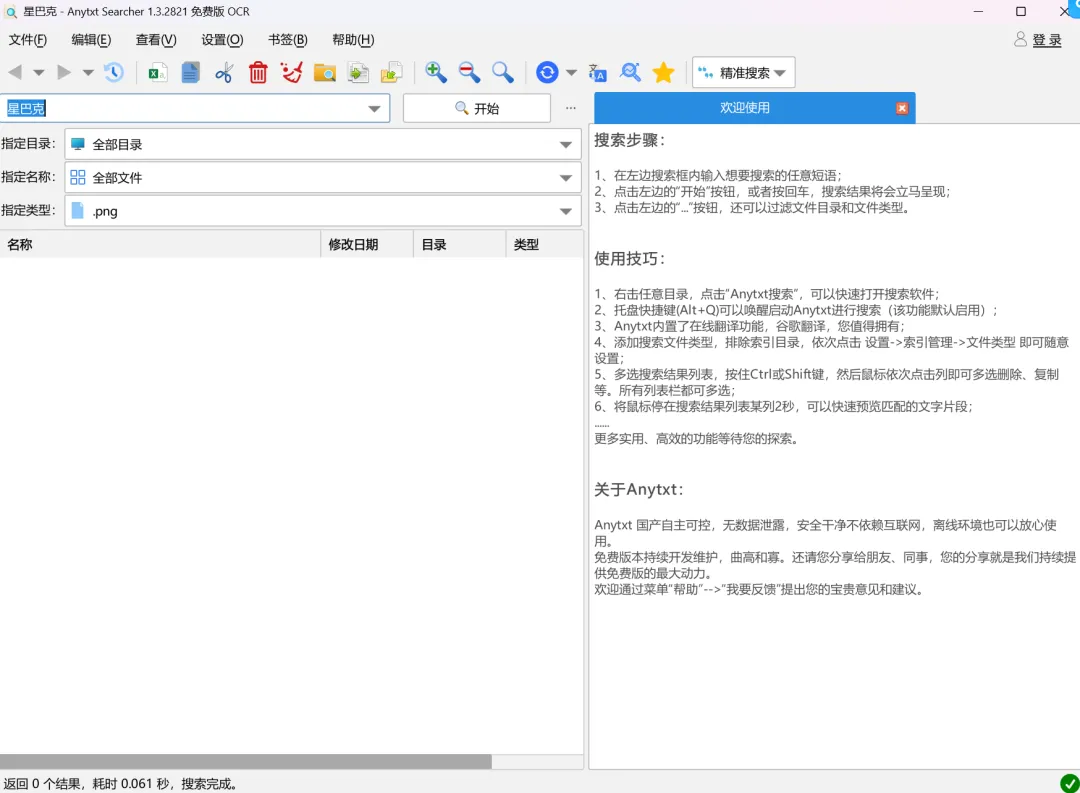Open the translate icon
Viewport: 1080px width, 793px height.
(597, 72)
